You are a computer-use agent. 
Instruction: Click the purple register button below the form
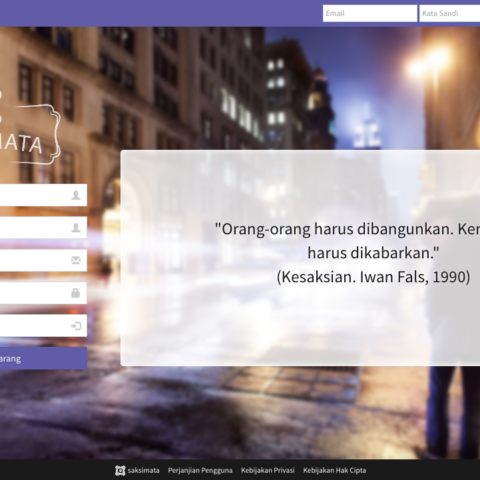click(43, 358)
